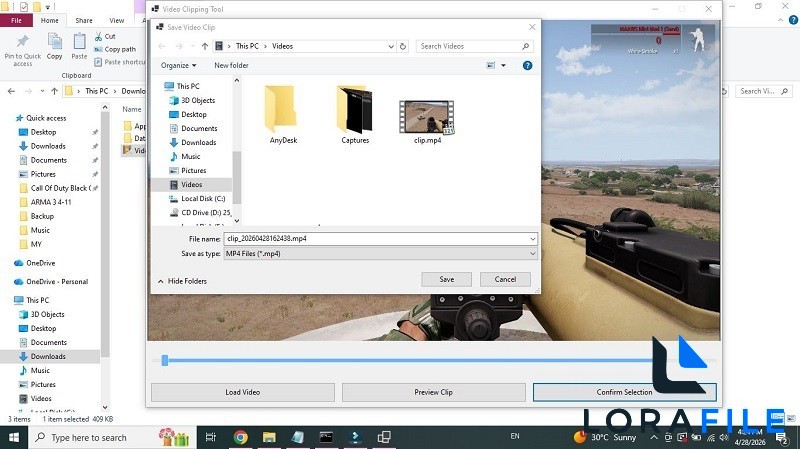Open Share tab in File Explorer window
This screenshot has height=449, width=800.
84,20
